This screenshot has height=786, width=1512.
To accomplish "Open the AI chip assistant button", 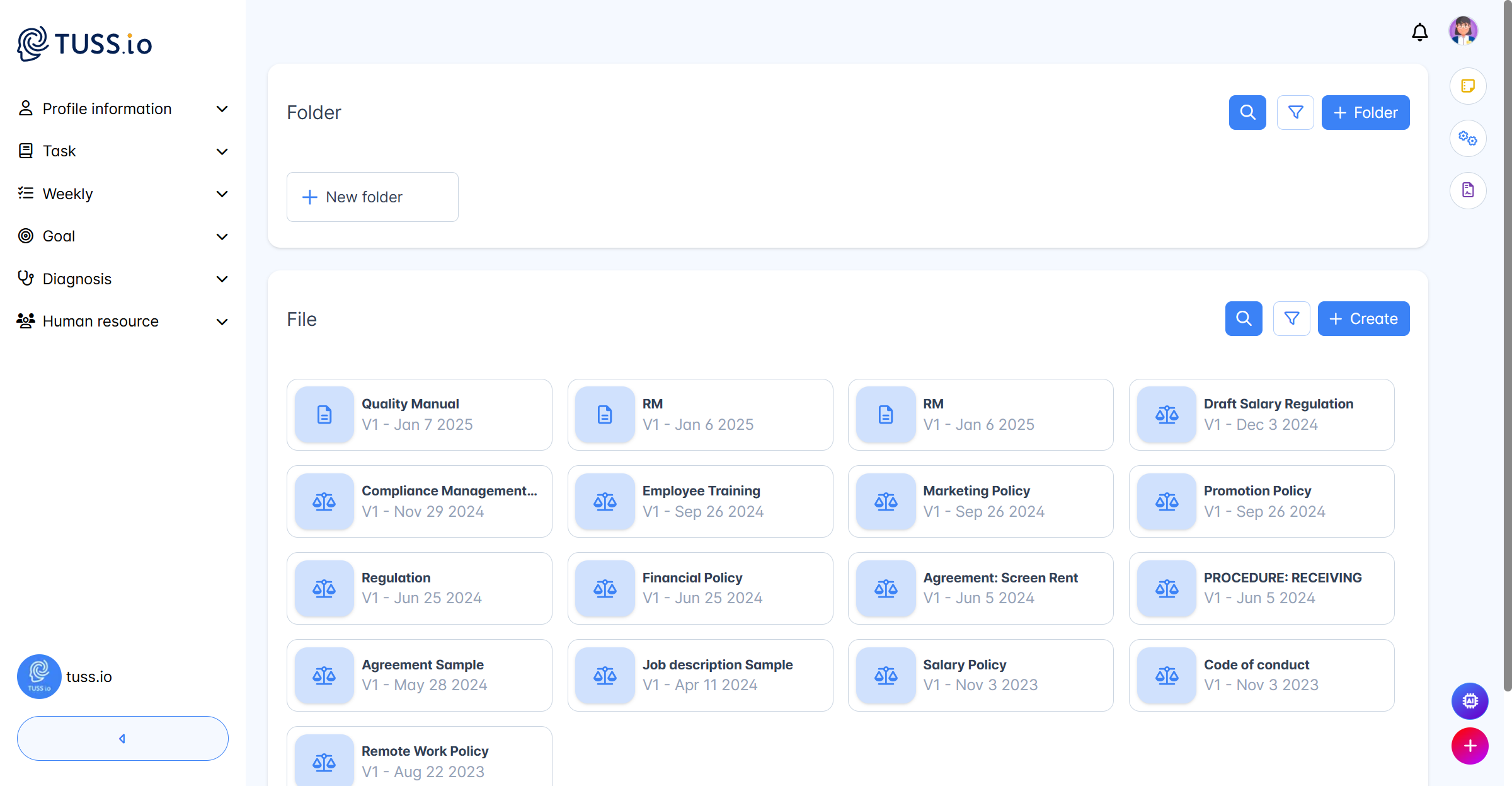I will click(1470, 701).
